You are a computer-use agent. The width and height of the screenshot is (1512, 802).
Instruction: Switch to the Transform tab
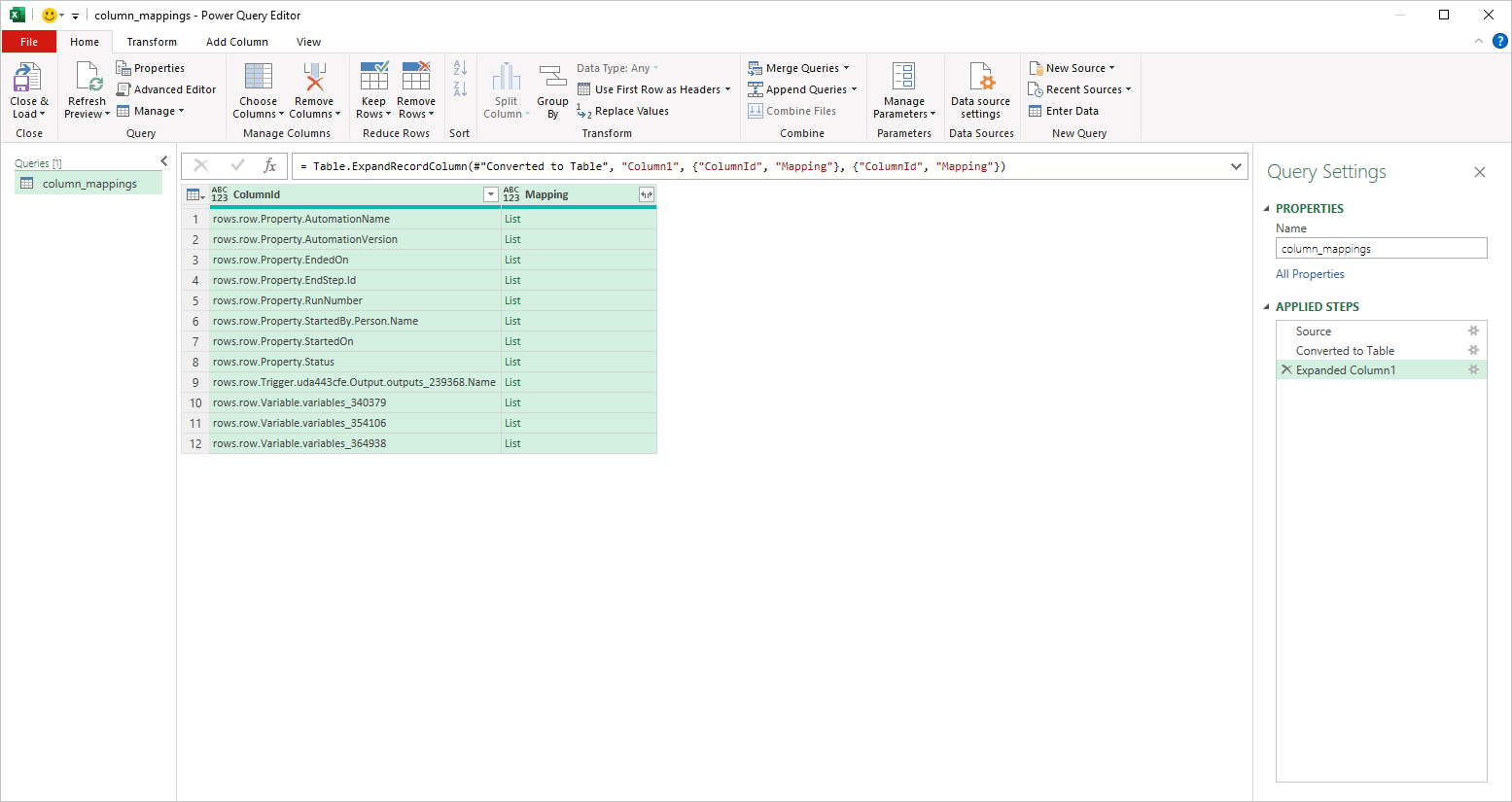coord(152,42)
